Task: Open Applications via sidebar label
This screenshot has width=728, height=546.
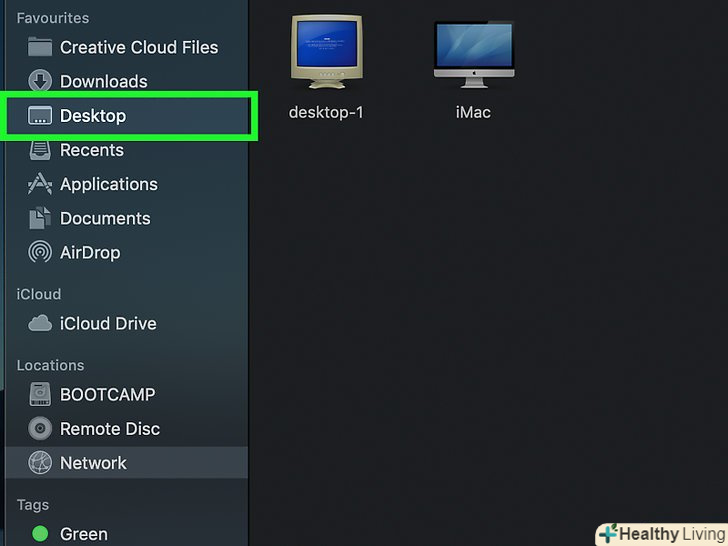Action: [x=109, y=184]
